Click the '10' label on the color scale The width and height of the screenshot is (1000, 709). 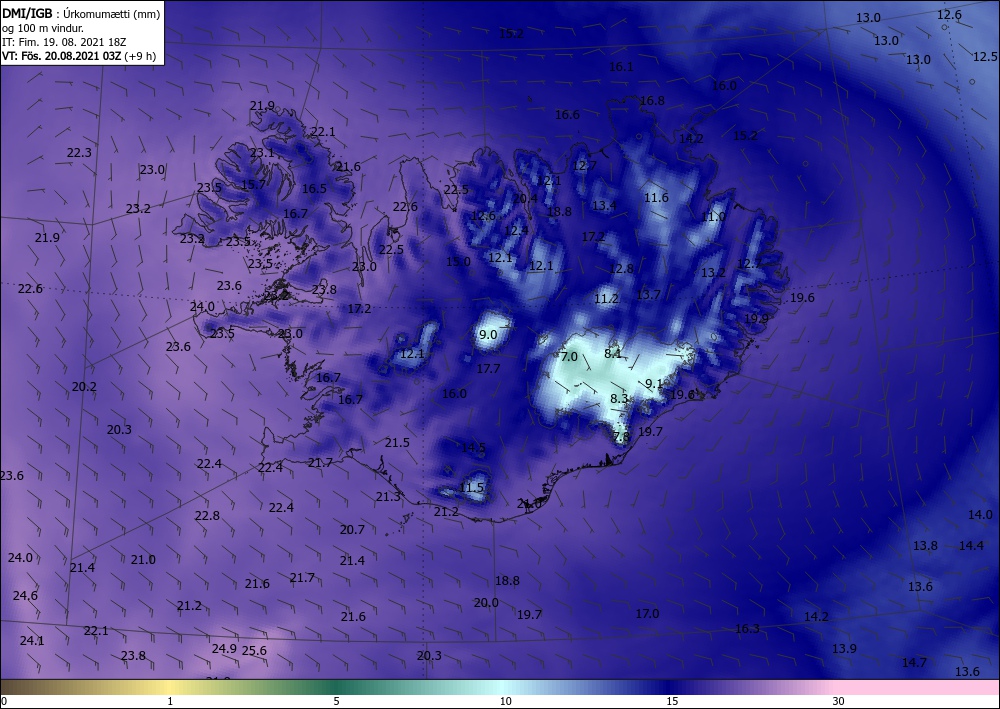click(x=505, y=702)
